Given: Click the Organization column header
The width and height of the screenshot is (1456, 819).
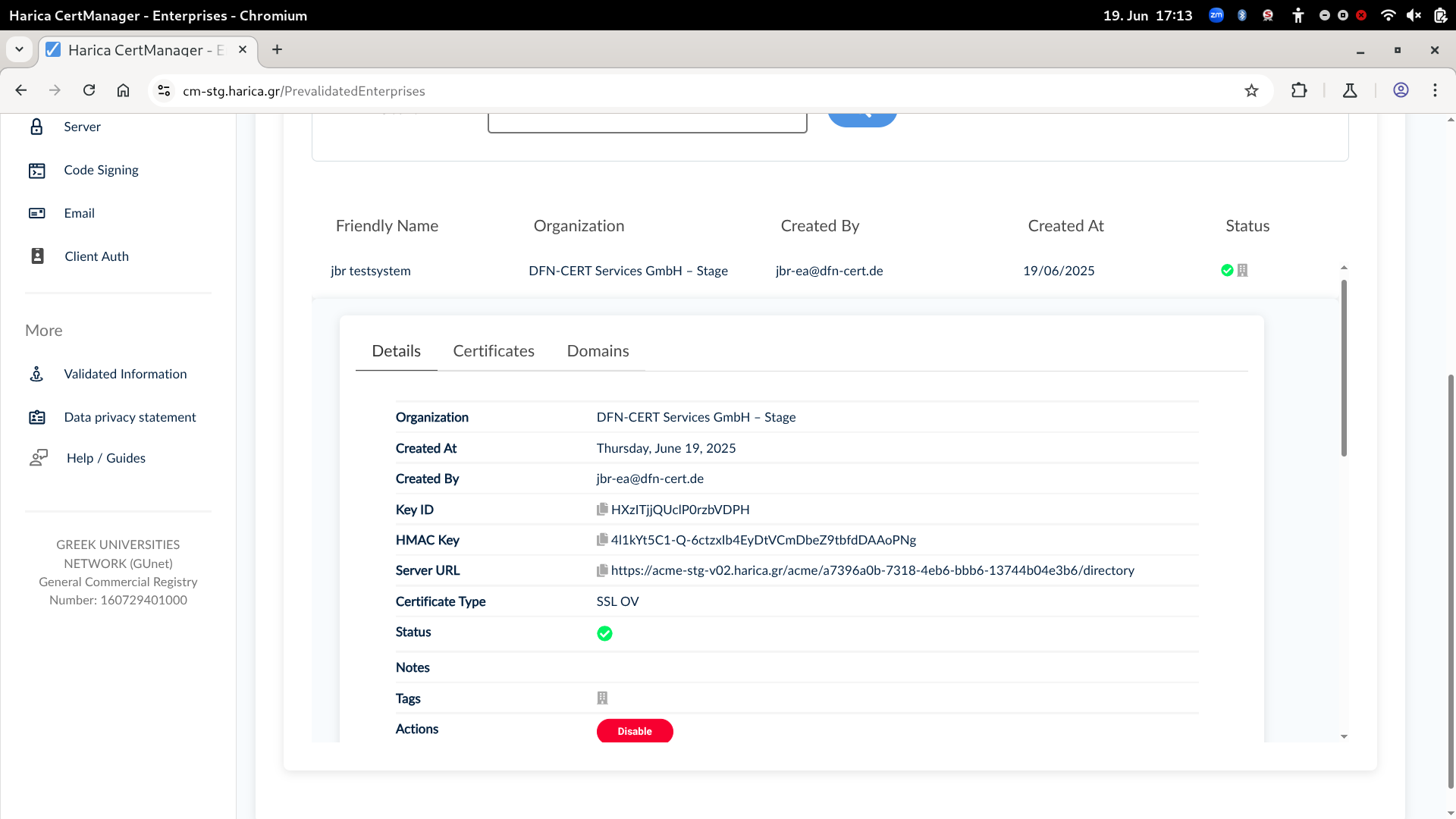Looking at the screenshot, I should click(x=579, y=226).
